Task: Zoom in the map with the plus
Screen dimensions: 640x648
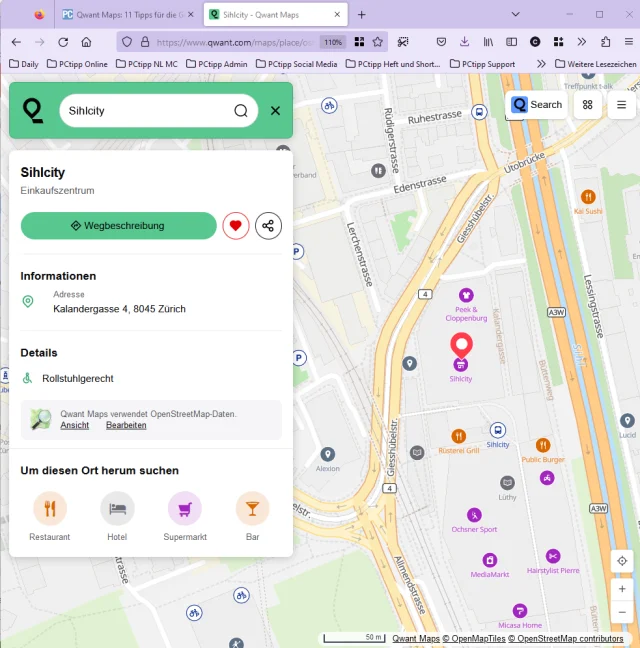Action: click(622, 589)
